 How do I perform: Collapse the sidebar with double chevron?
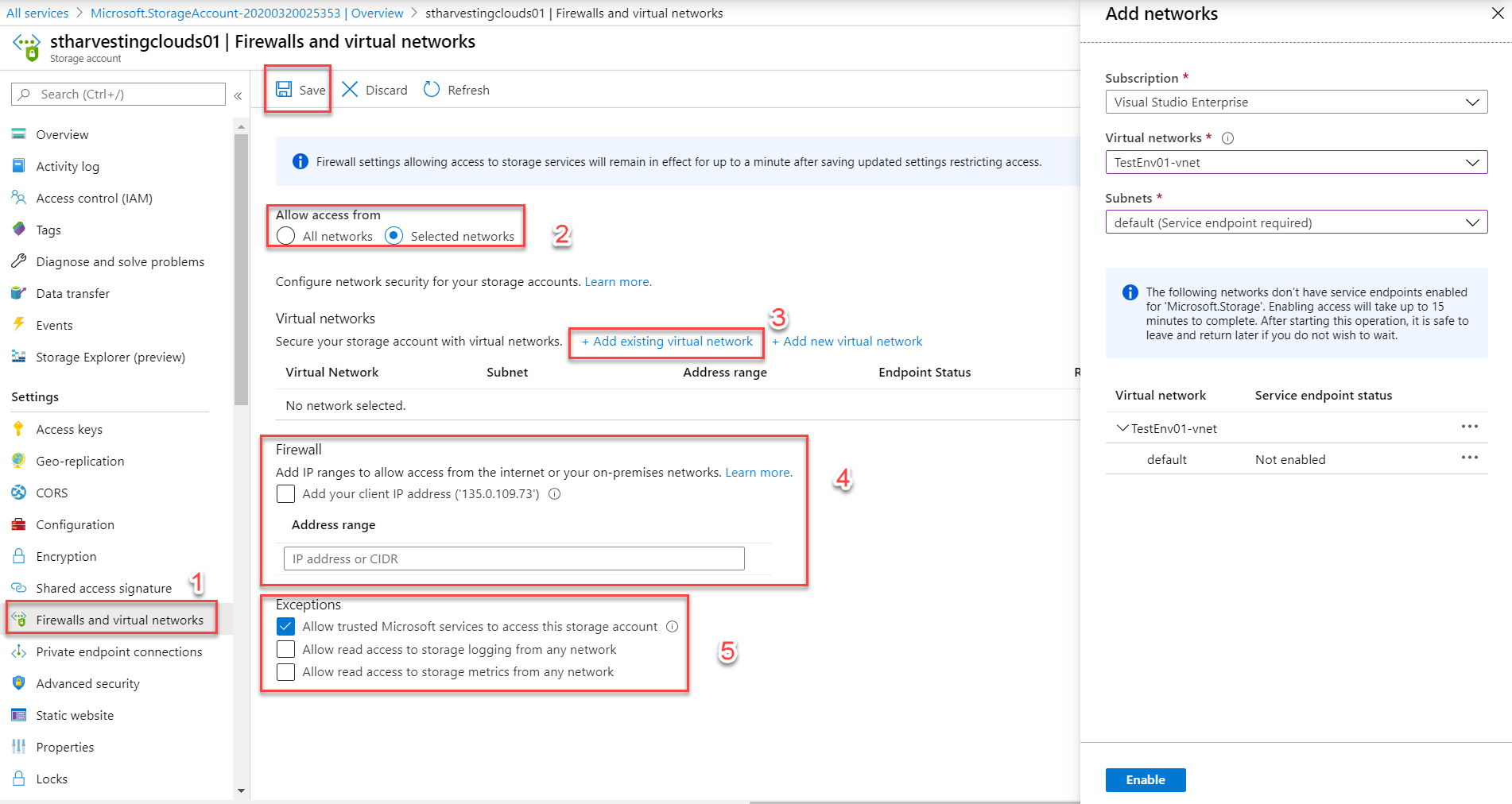(238, 95)
